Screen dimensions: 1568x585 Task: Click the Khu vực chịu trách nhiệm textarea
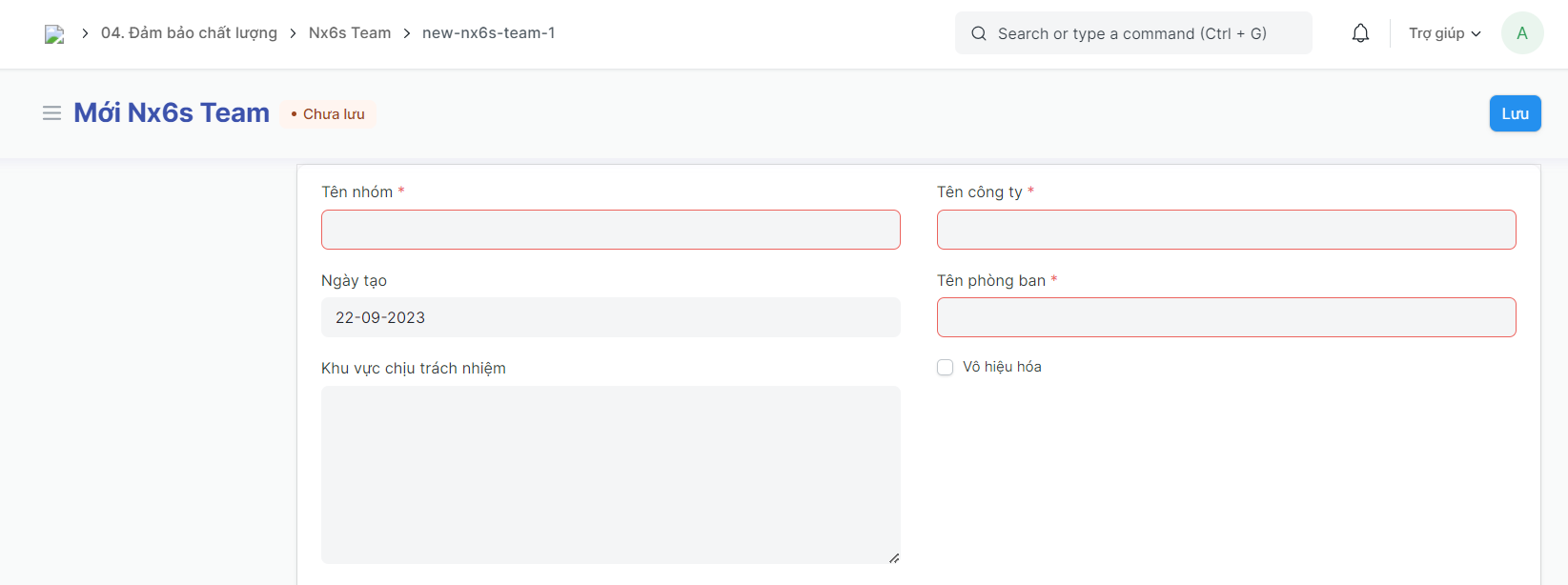(610, 474)
